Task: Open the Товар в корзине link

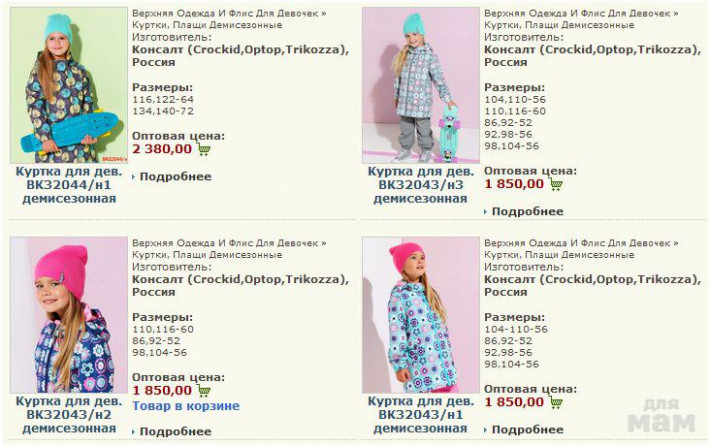Action: (x=186, y=406)
